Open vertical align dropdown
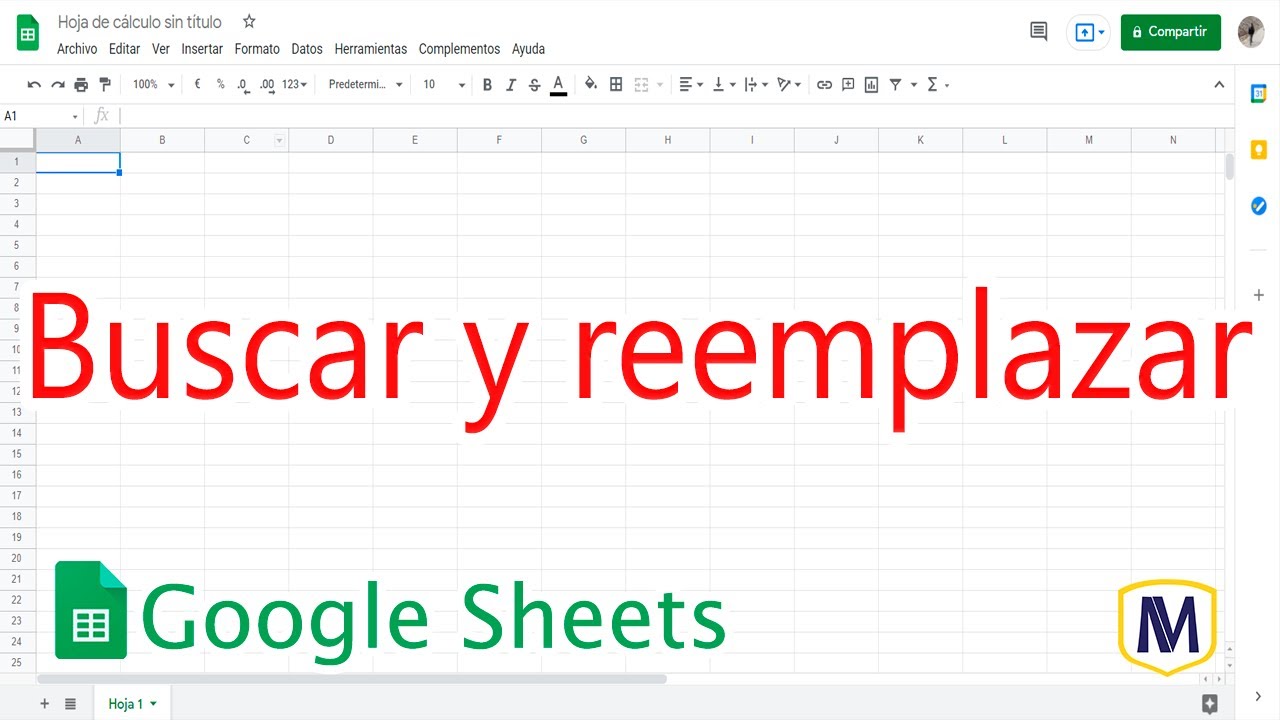1280x720 pixels. (724, 85)
